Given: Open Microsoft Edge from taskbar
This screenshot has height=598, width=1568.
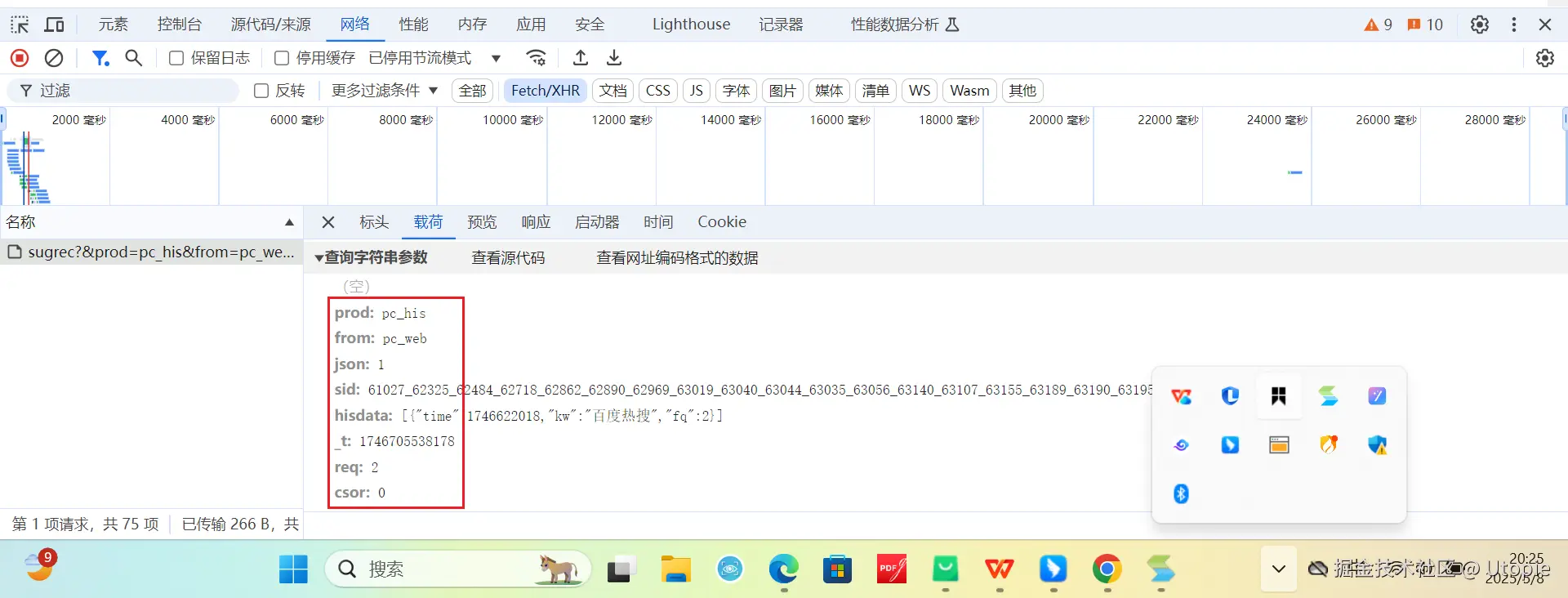Looking at the screenshot, I should (x=784, y=569).
